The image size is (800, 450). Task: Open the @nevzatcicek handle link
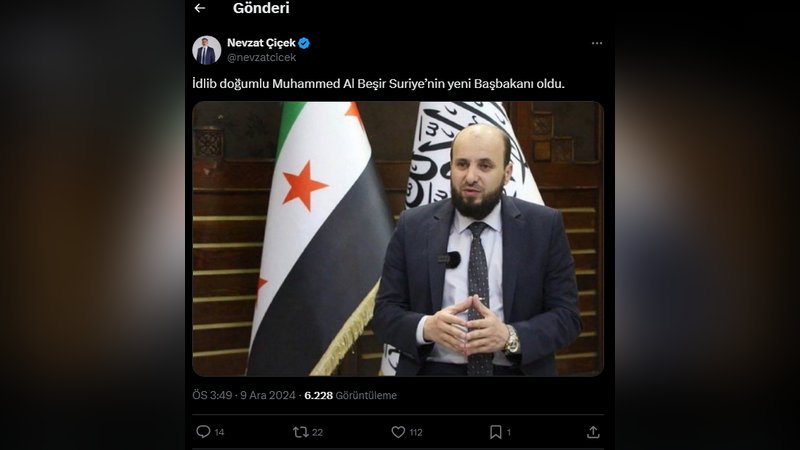point(262,58)
